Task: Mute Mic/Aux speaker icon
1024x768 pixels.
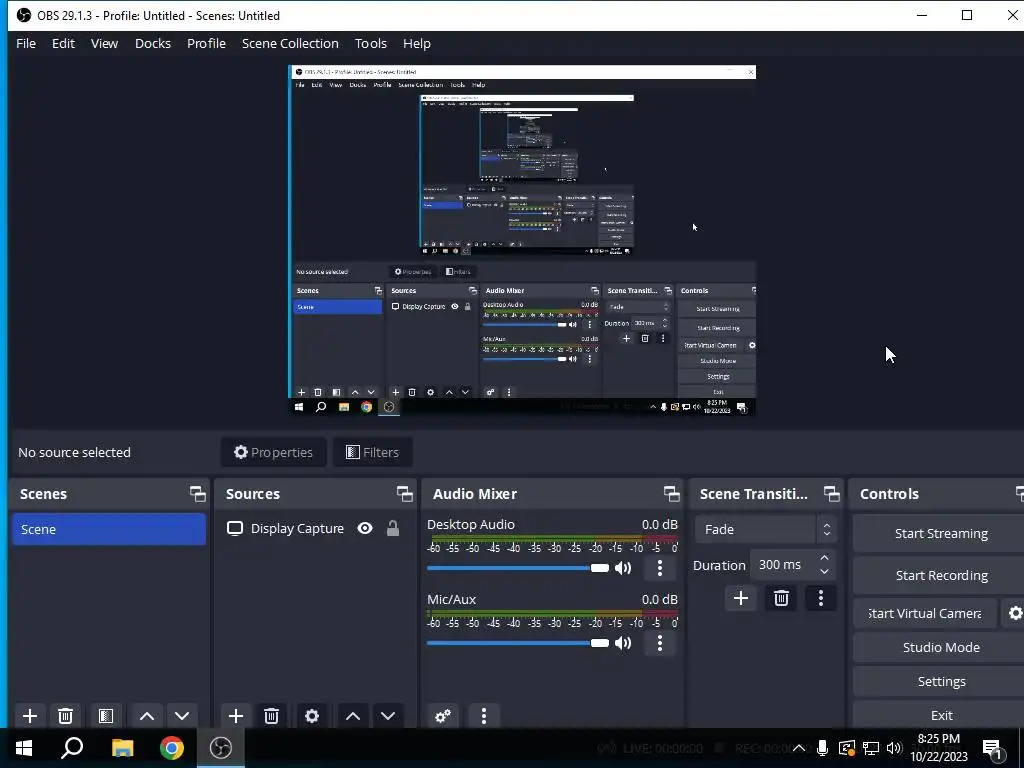Action: point(623,643)
